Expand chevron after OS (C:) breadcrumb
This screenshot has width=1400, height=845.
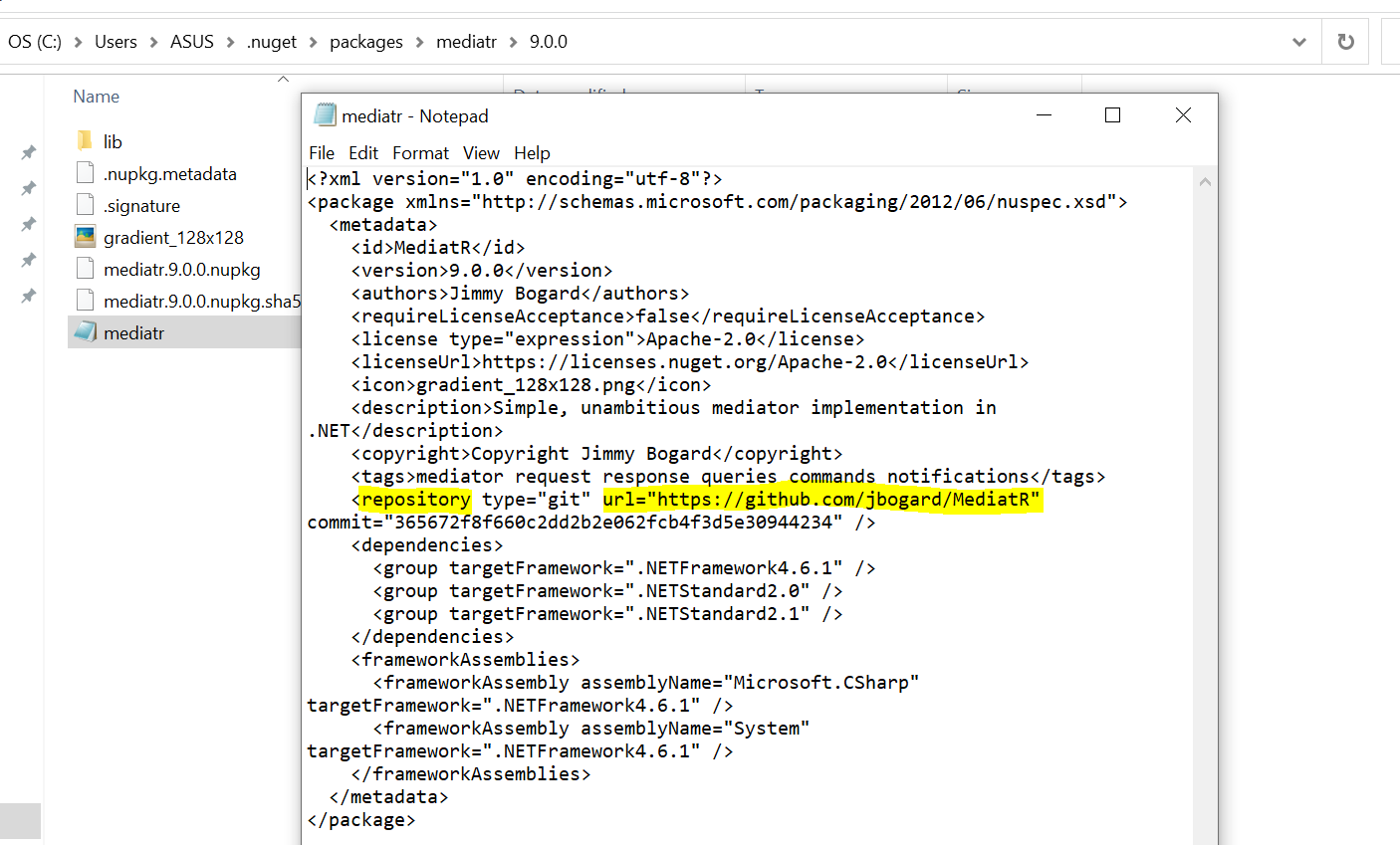(79, 42)
